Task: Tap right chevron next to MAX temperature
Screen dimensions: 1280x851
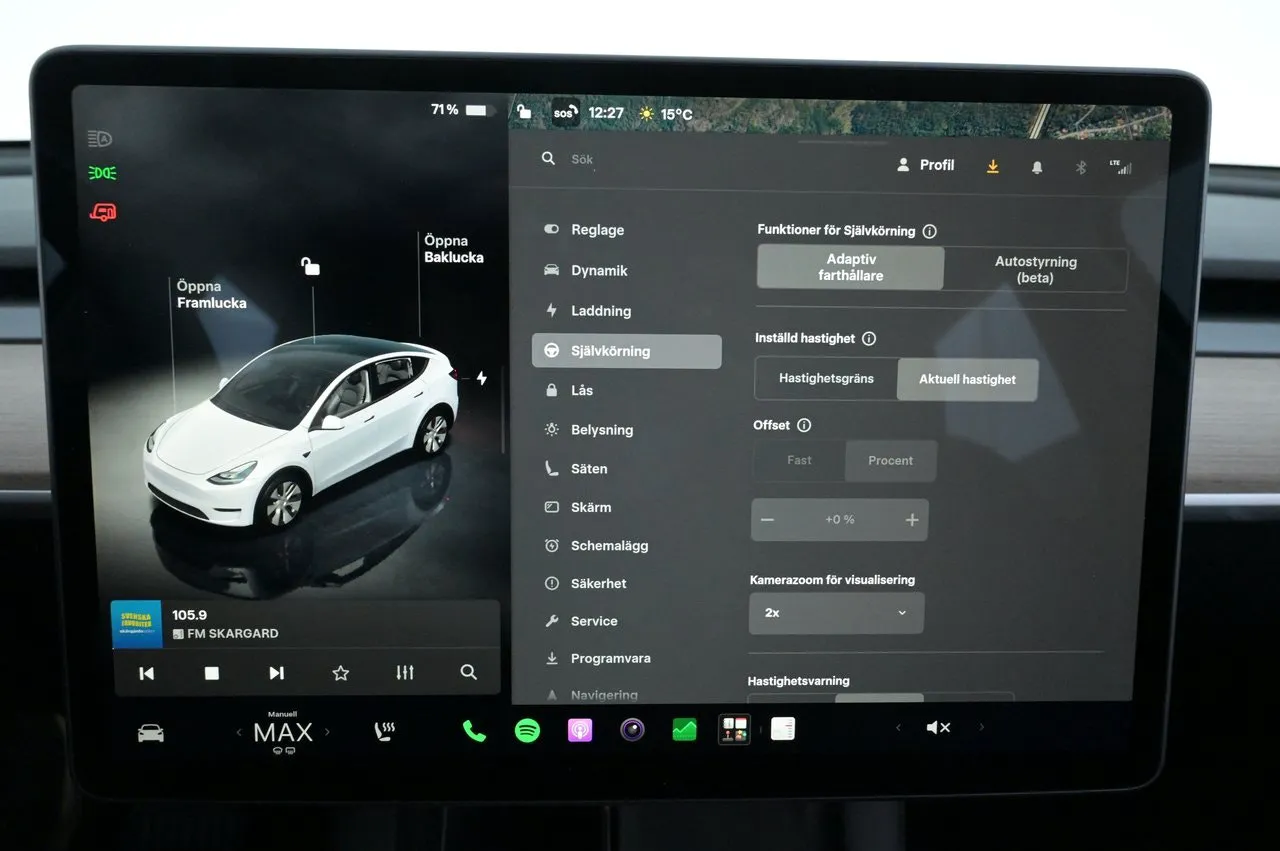Action: pos(327,733)
